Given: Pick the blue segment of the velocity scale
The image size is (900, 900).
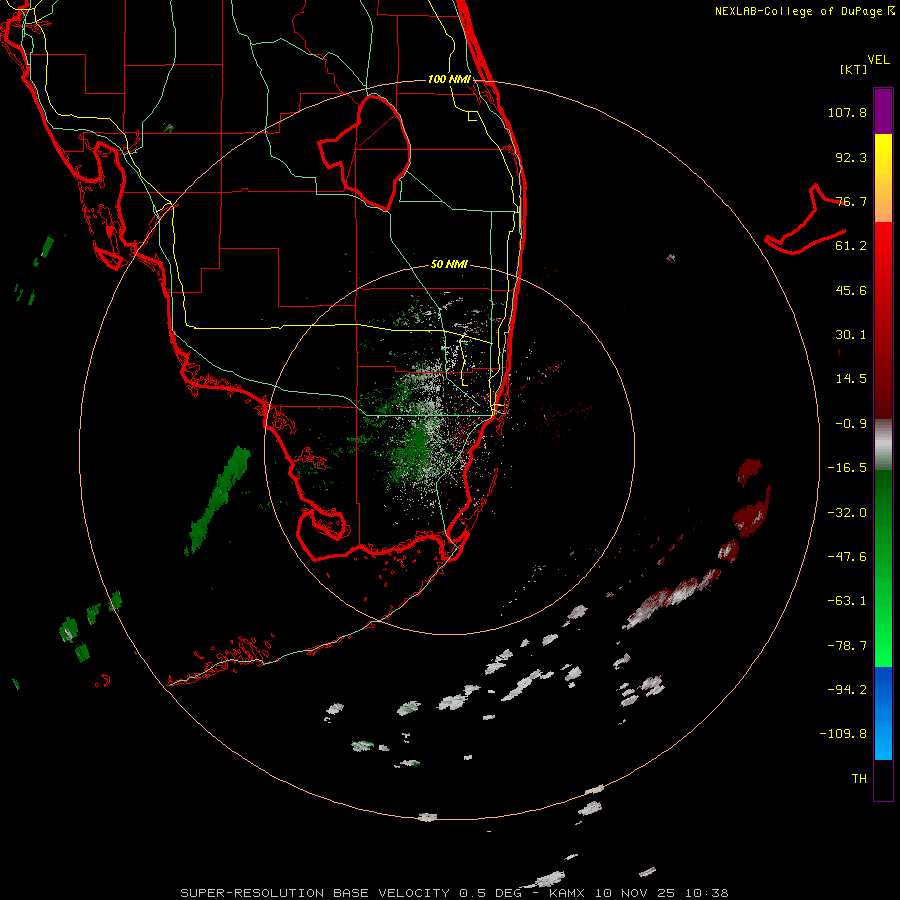Looking at the screenshot, I should coord(883,713).
